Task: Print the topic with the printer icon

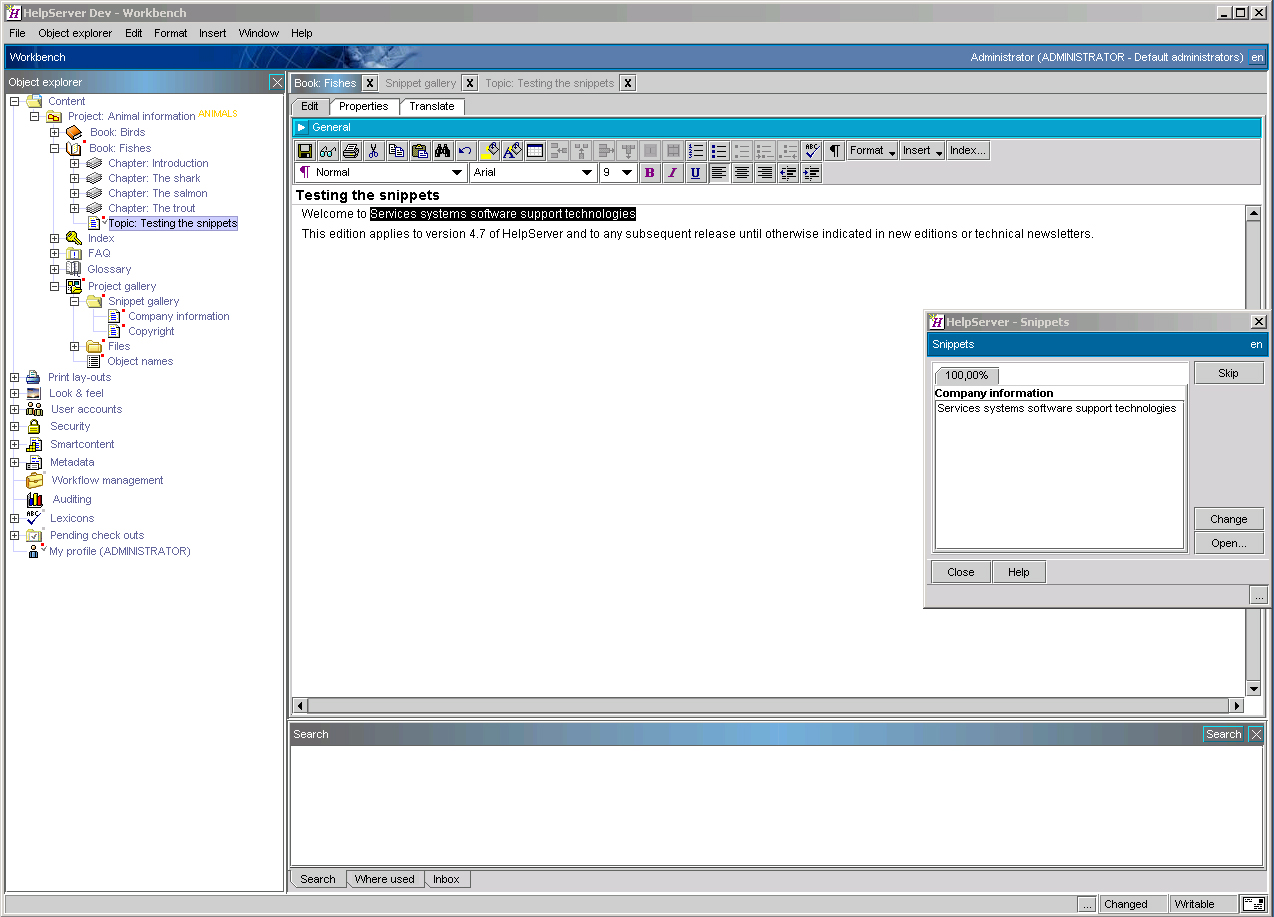Action: 351,151
